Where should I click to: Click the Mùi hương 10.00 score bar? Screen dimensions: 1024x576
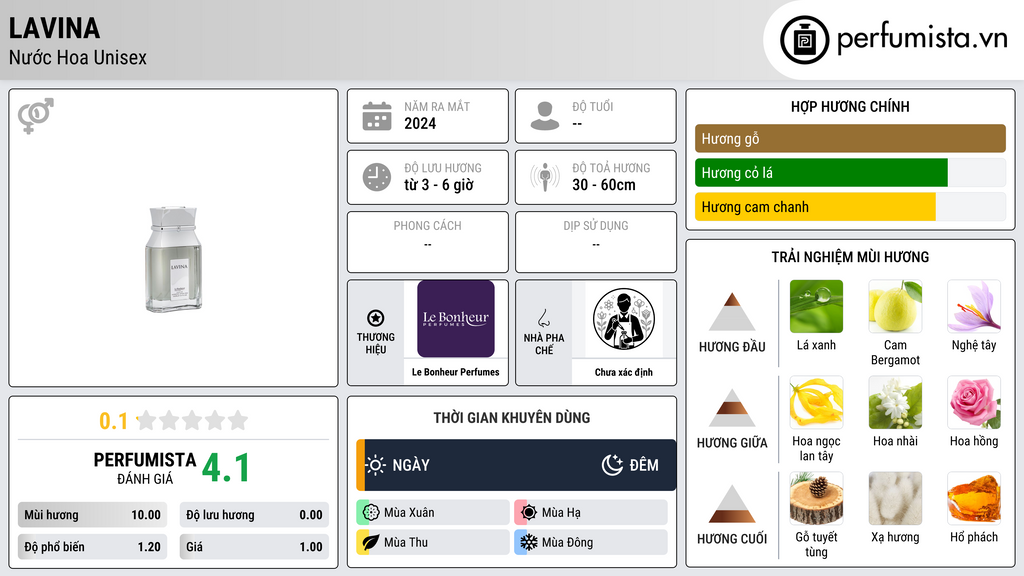click(x=92, y=515)
